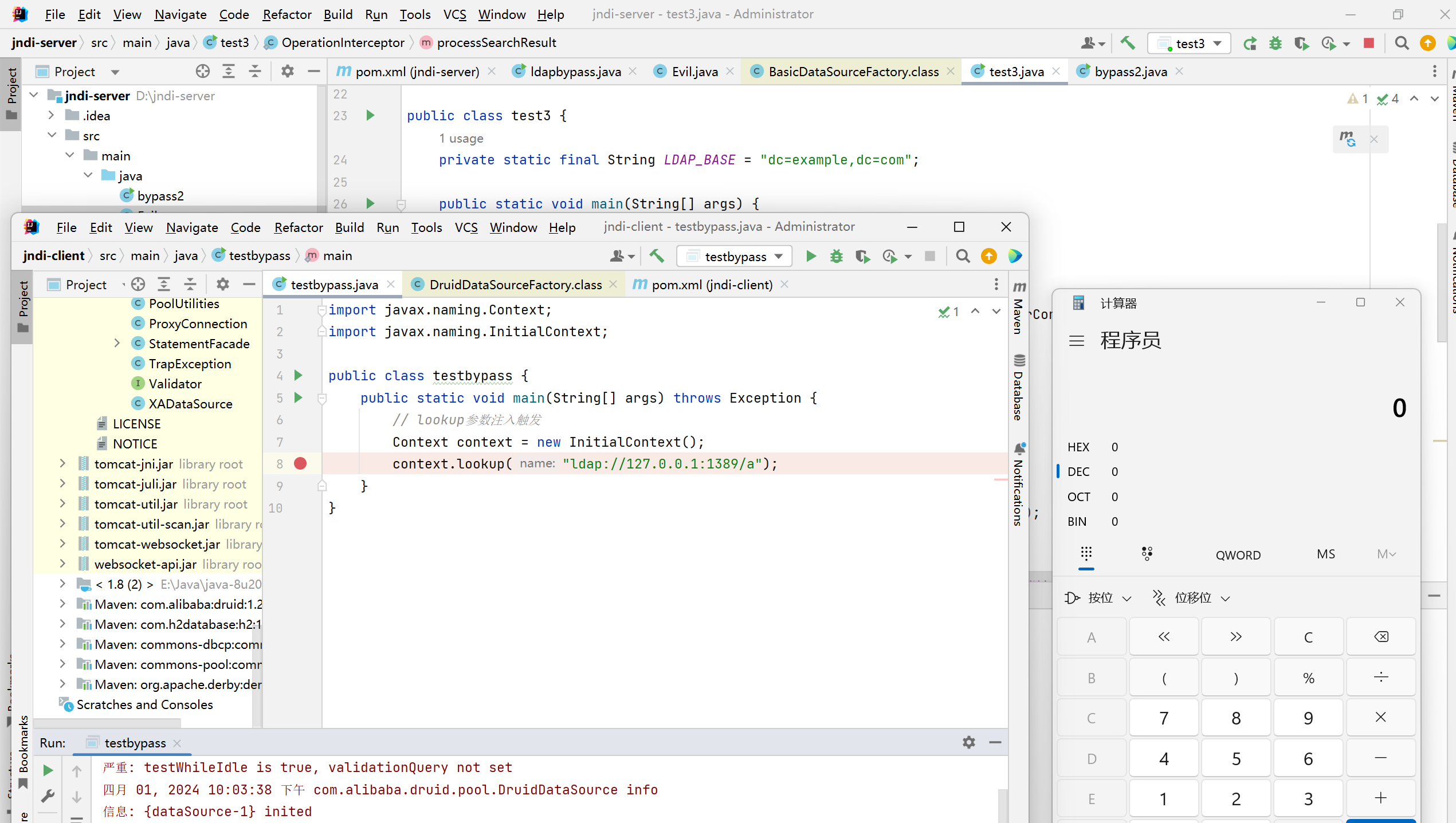
Task: Open the VCS menu in jndi-server window
Action: [x=454, y=14]
